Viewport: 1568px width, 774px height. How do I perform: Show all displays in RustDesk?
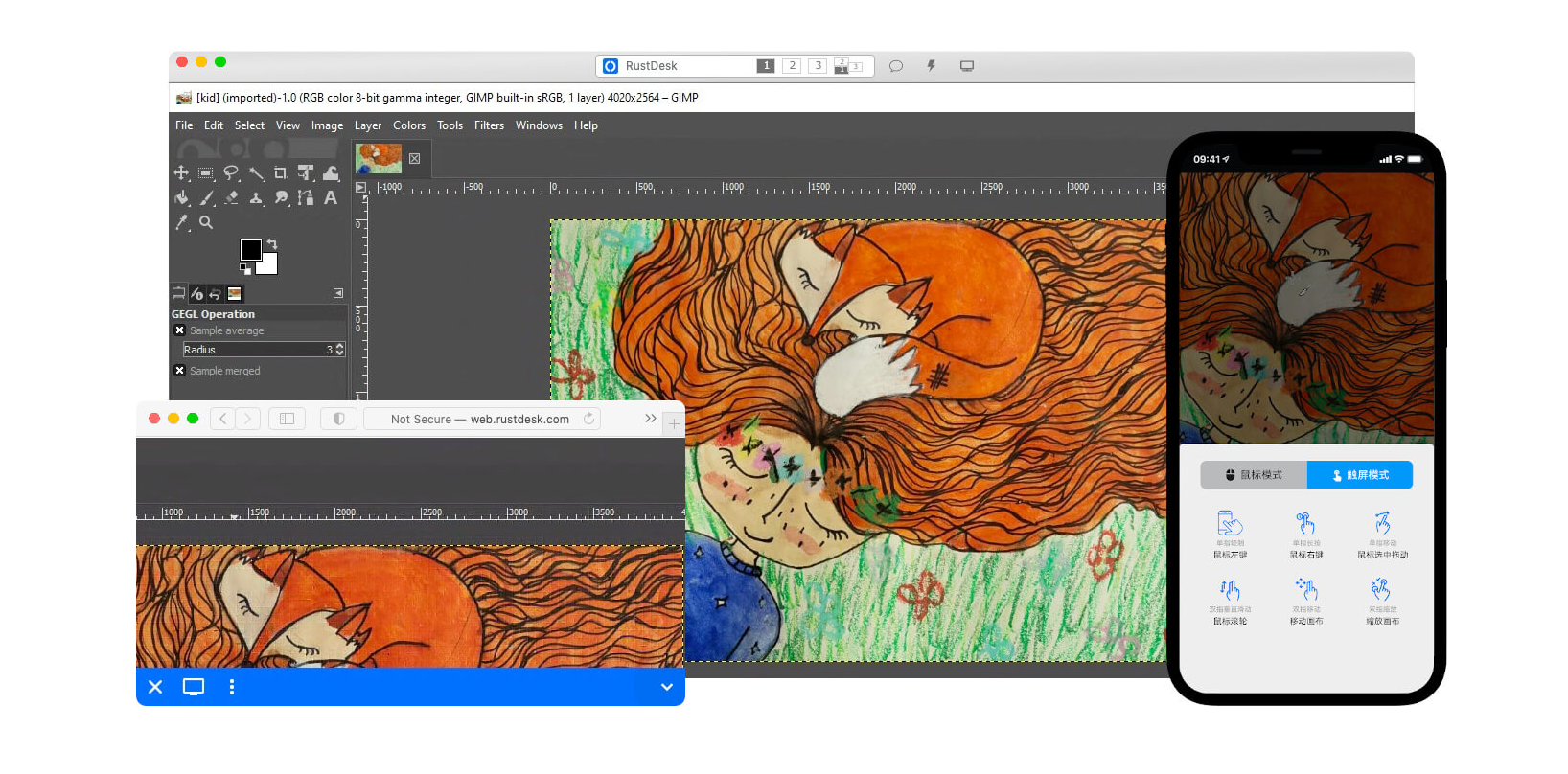848,66
